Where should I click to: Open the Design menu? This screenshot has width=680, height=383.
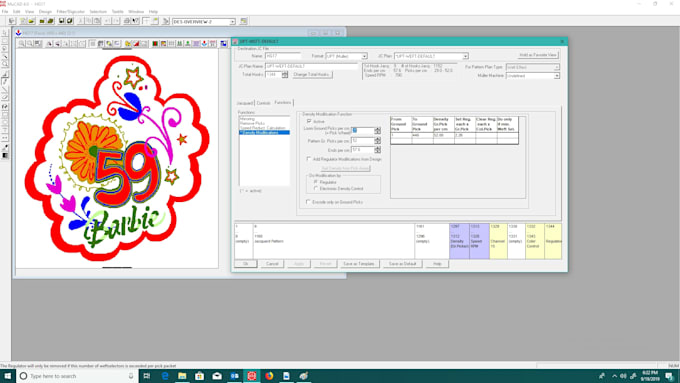pos(45,12)
